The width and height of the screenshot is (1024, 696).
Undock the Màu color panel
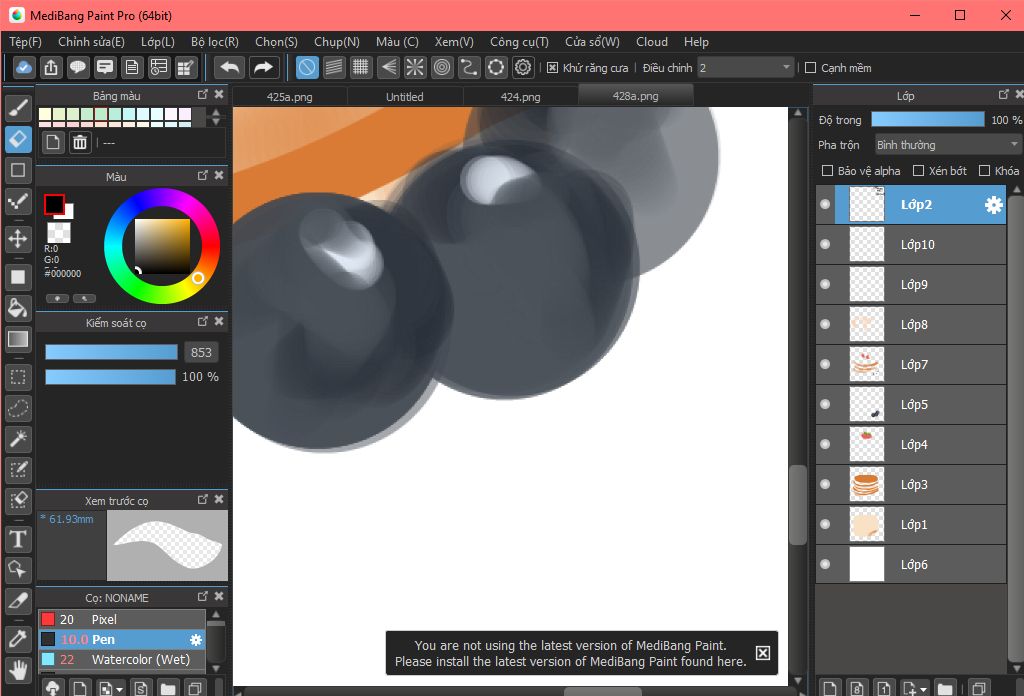tap(202, 176)
